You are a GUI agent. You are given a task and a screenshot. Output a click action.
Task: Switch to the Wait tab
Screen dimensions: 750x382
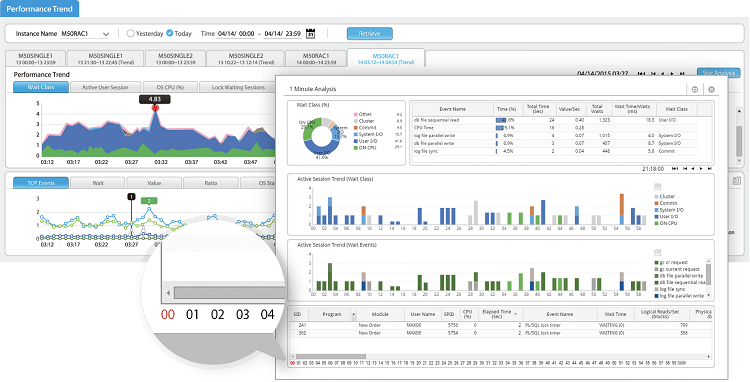(98, 183)
